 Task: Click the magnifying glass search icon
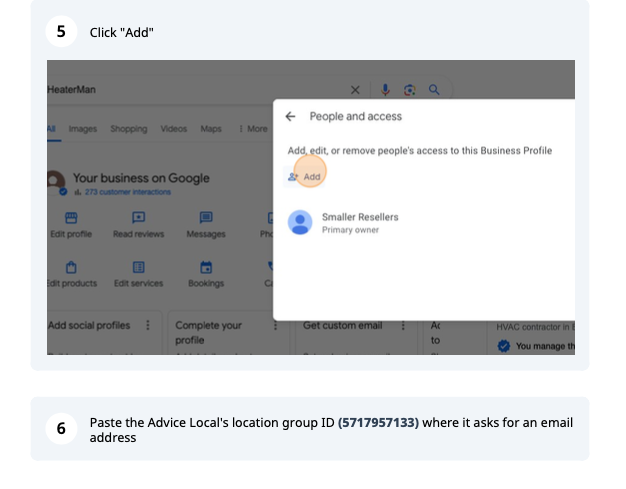[x=434, y=90]
